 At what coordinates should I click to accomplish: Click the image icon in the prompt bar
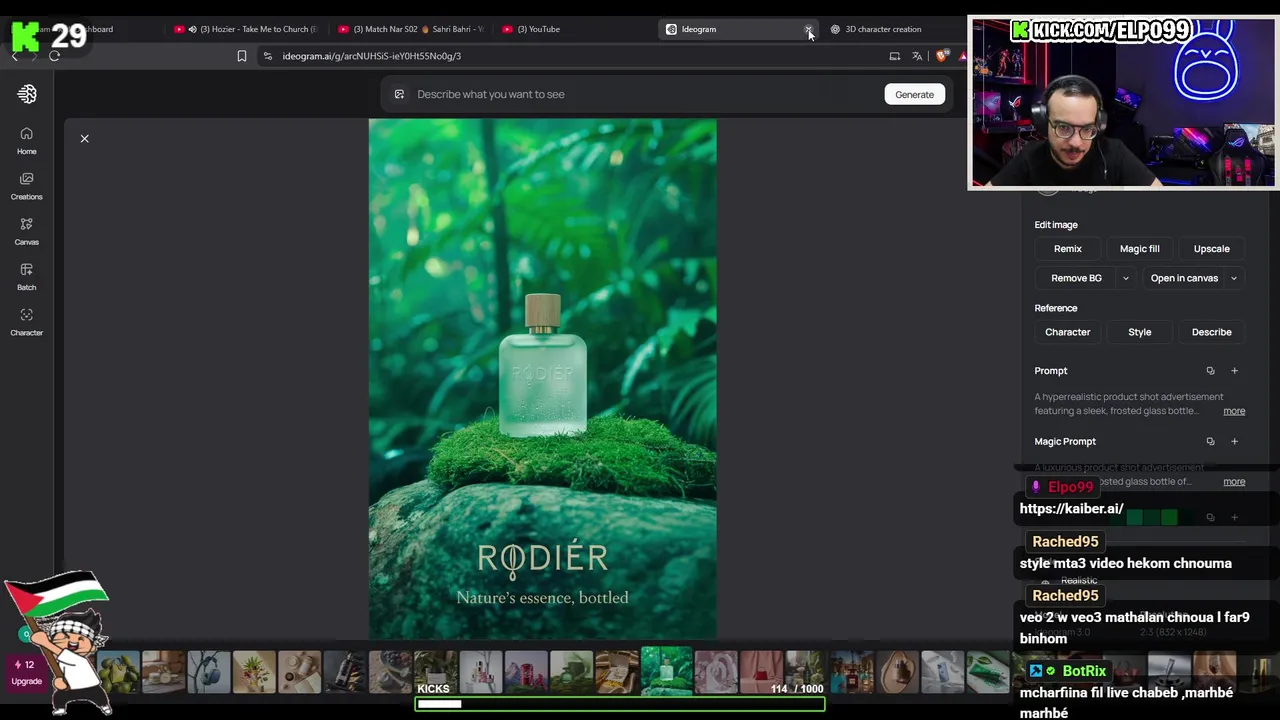click(x=399, y=94)
